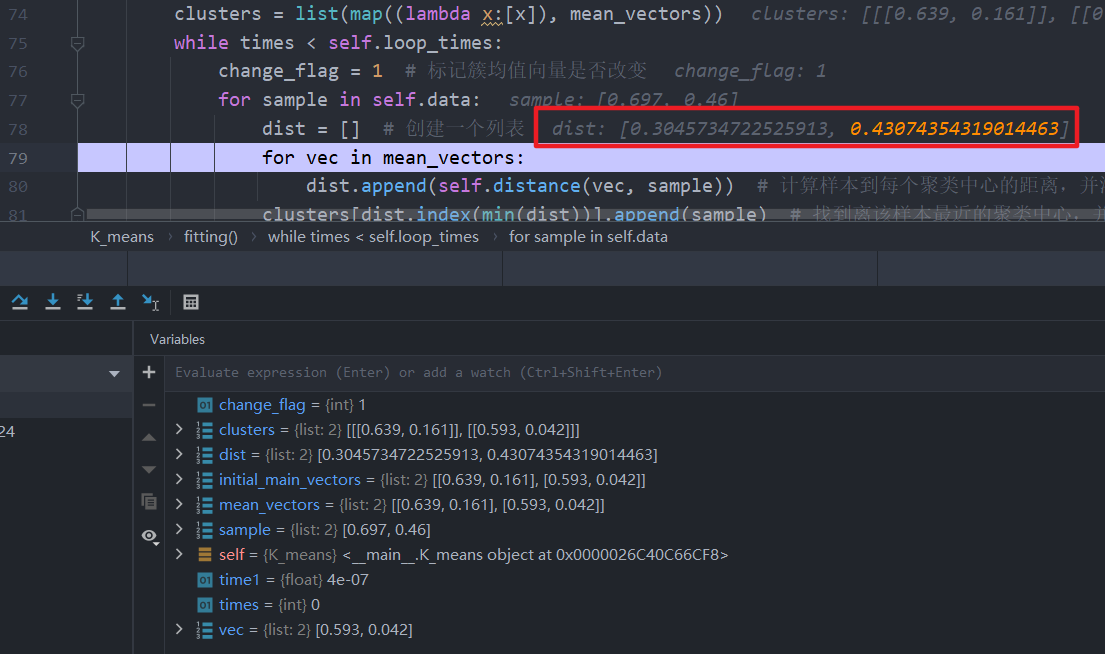This screenshot has height=654, width=1105.
Task: Open the Evaluate Expression calculator icon
Action: [x=191, y=302]
